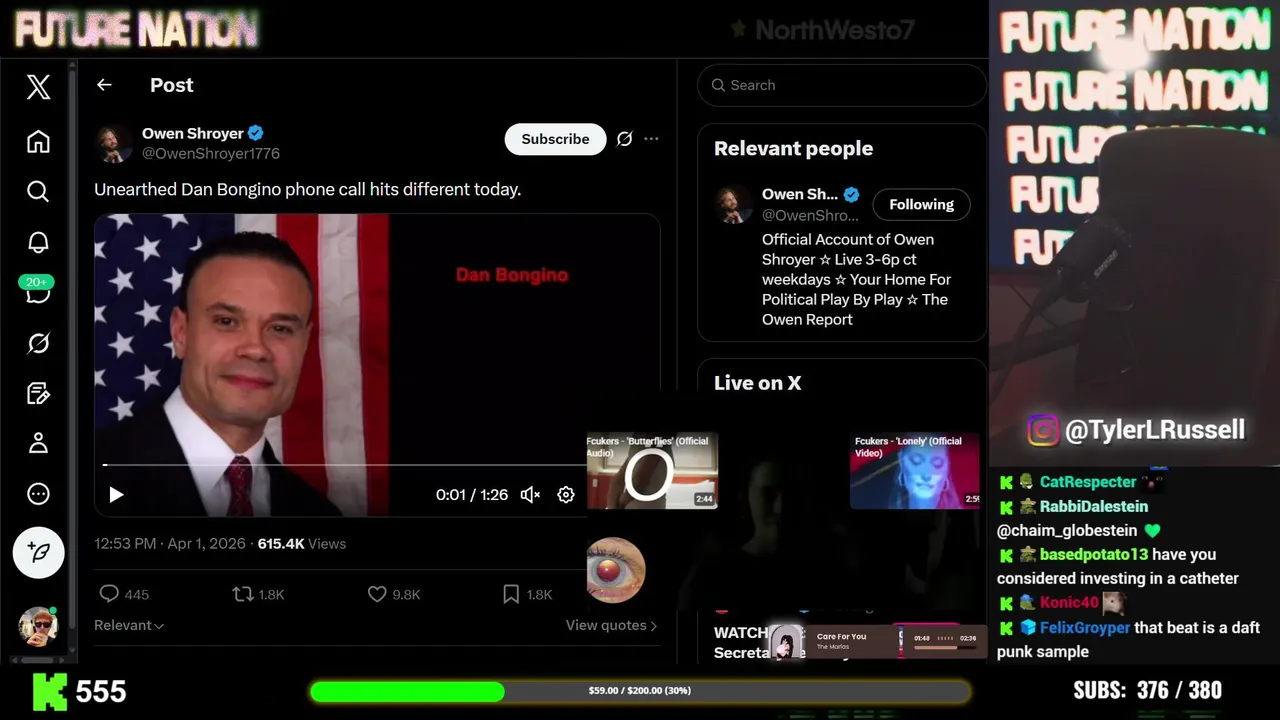The image size is (1280, 720).
Task: Open View quotes link
Action: (x=611, y=625)
